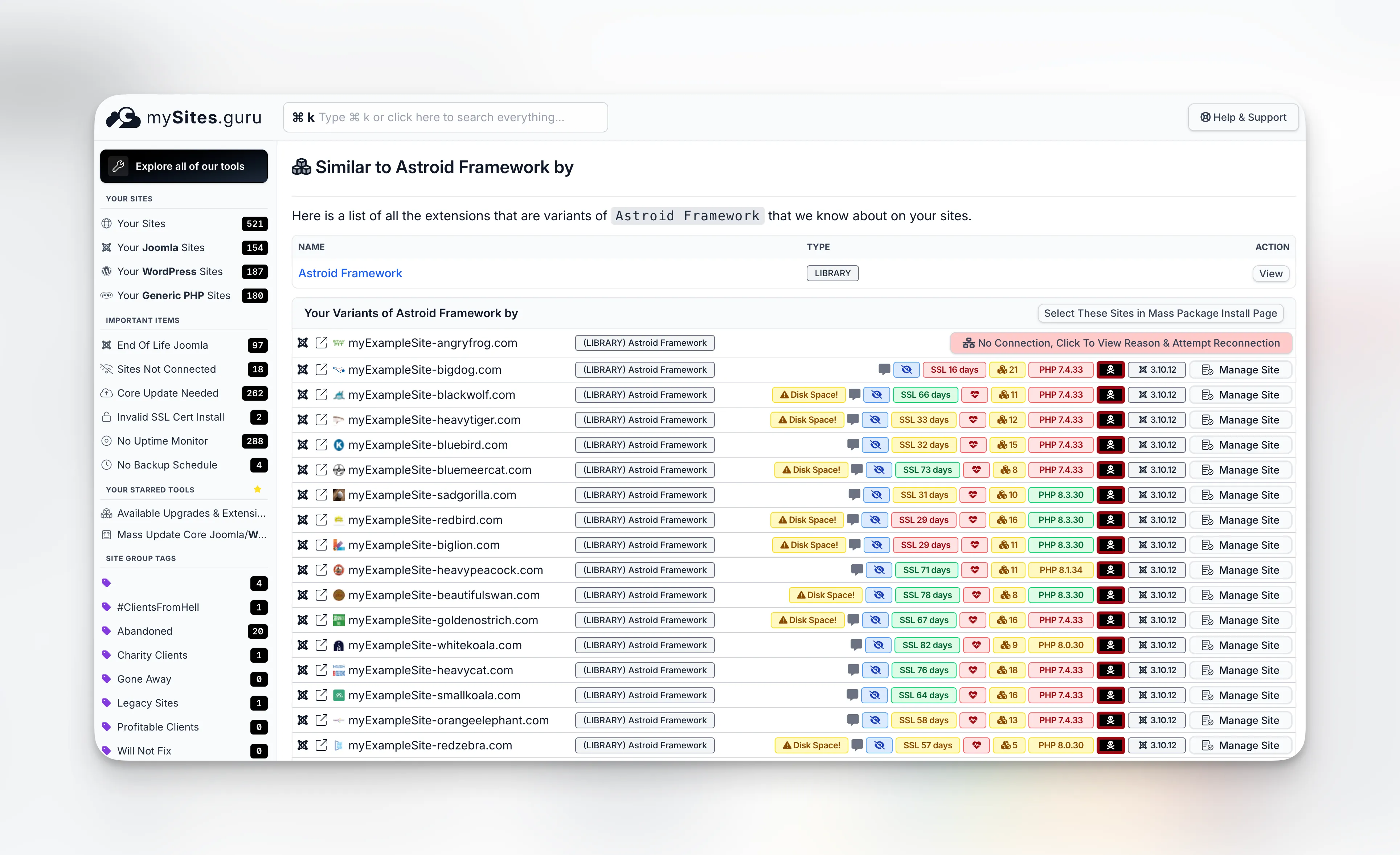Click the Astroid Framework link
Screen dimensions: 1400x855
pyautogui.click(x=350, y=273)
